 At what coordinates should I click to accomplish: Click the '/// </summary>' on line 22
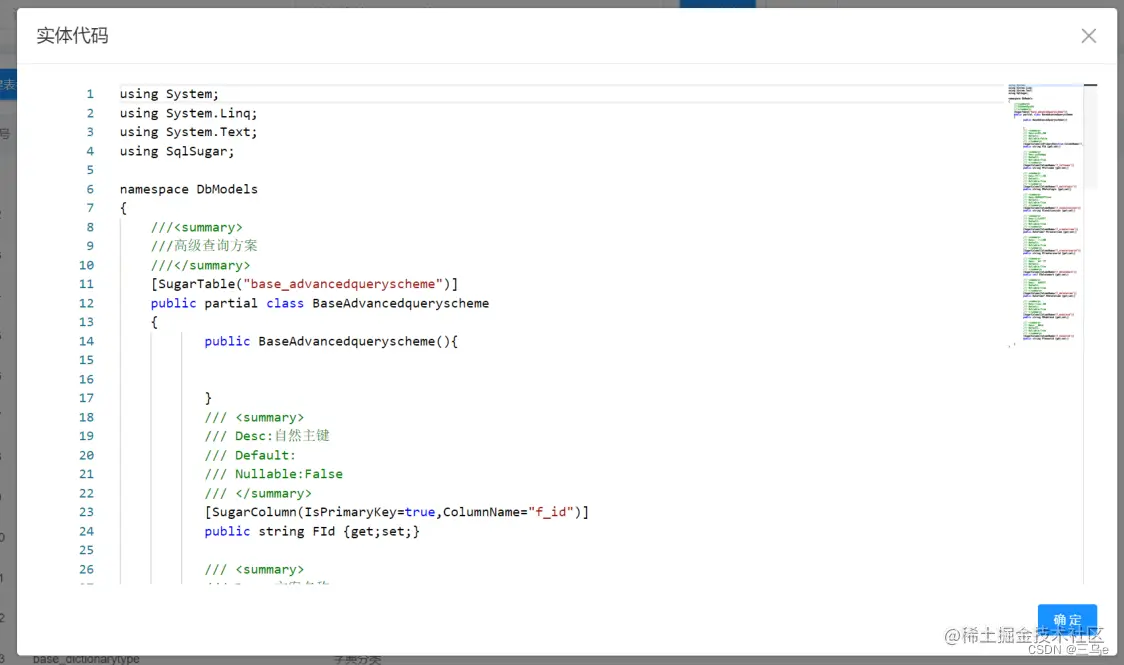pos(258,493)
